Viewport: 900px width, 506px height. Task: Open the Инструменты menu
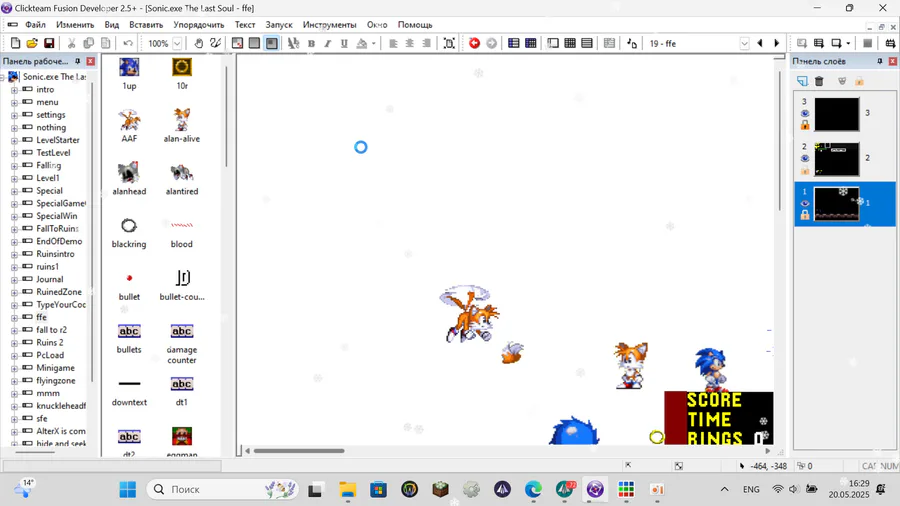329,25
